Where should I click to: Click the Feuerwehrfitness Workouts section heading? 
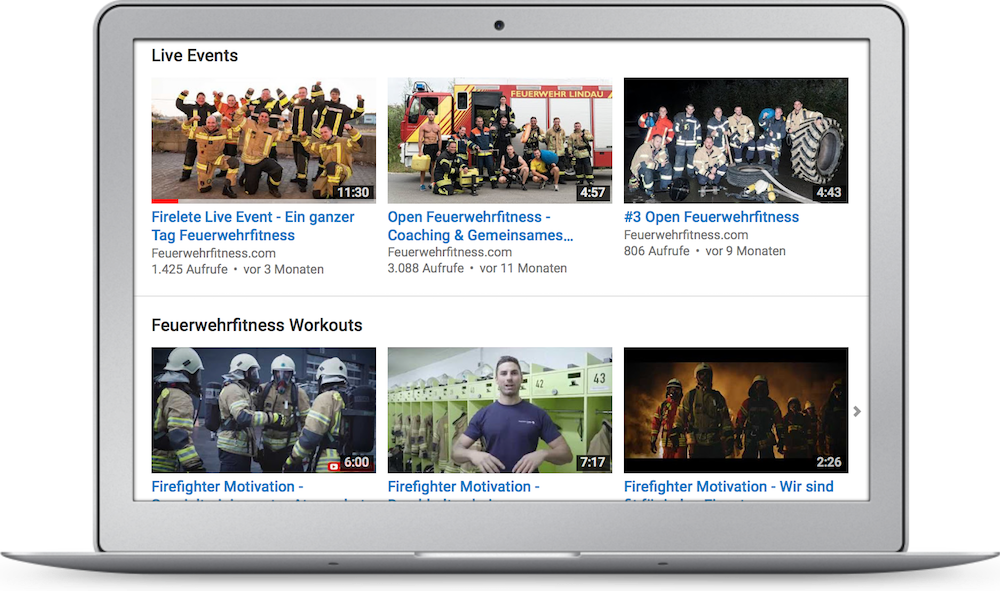(x=257, y=326)
